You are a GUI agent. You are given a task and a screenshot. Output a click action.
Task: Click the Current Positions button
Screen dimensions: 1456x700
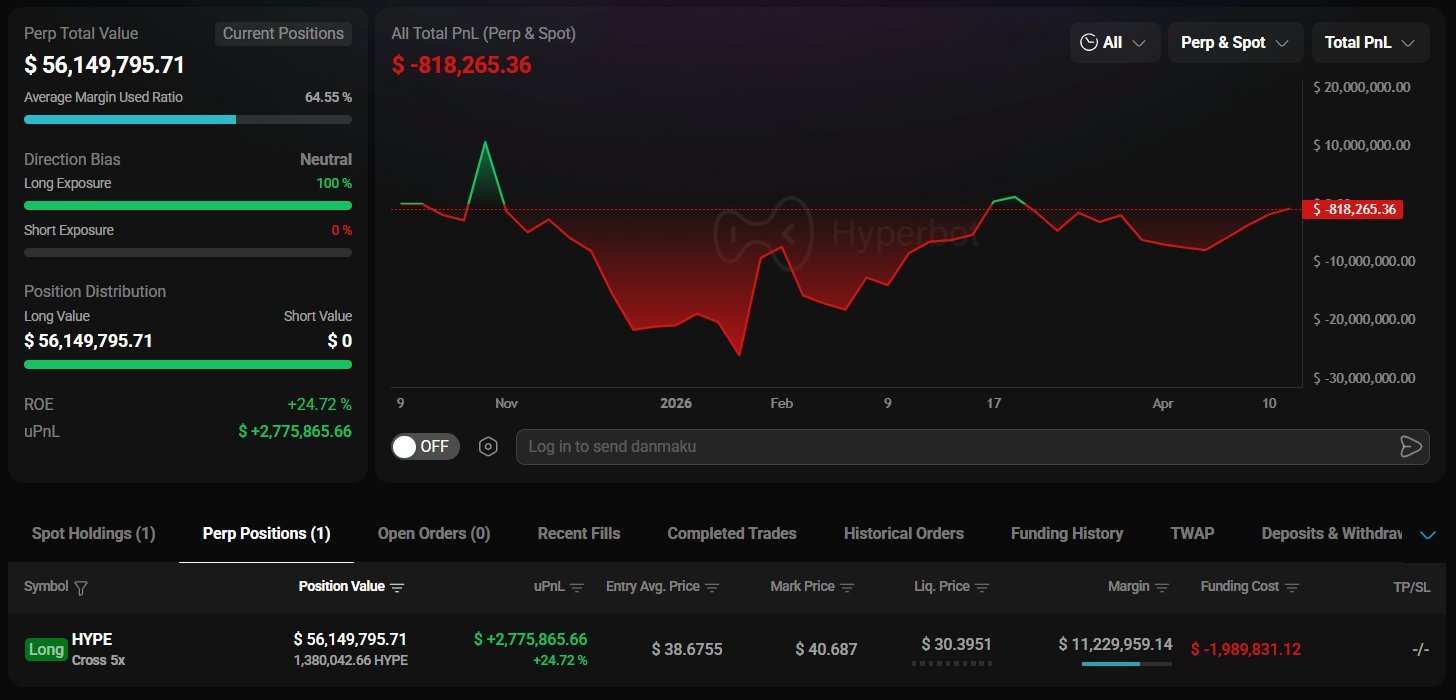coord(283,34)
